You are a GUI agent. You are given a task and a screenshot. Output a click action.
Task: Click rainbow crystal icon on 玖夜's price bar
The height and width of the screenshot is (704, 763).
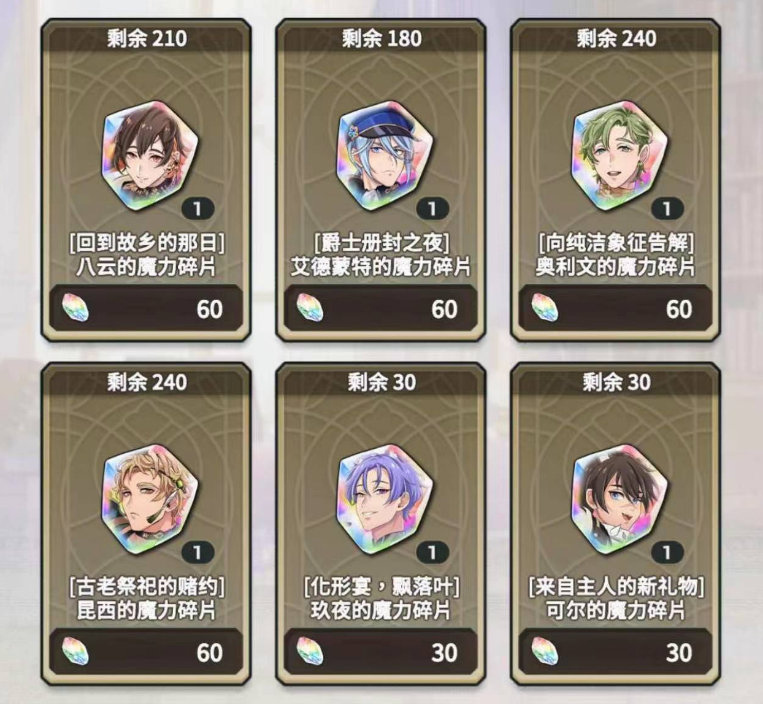[310, 651]
